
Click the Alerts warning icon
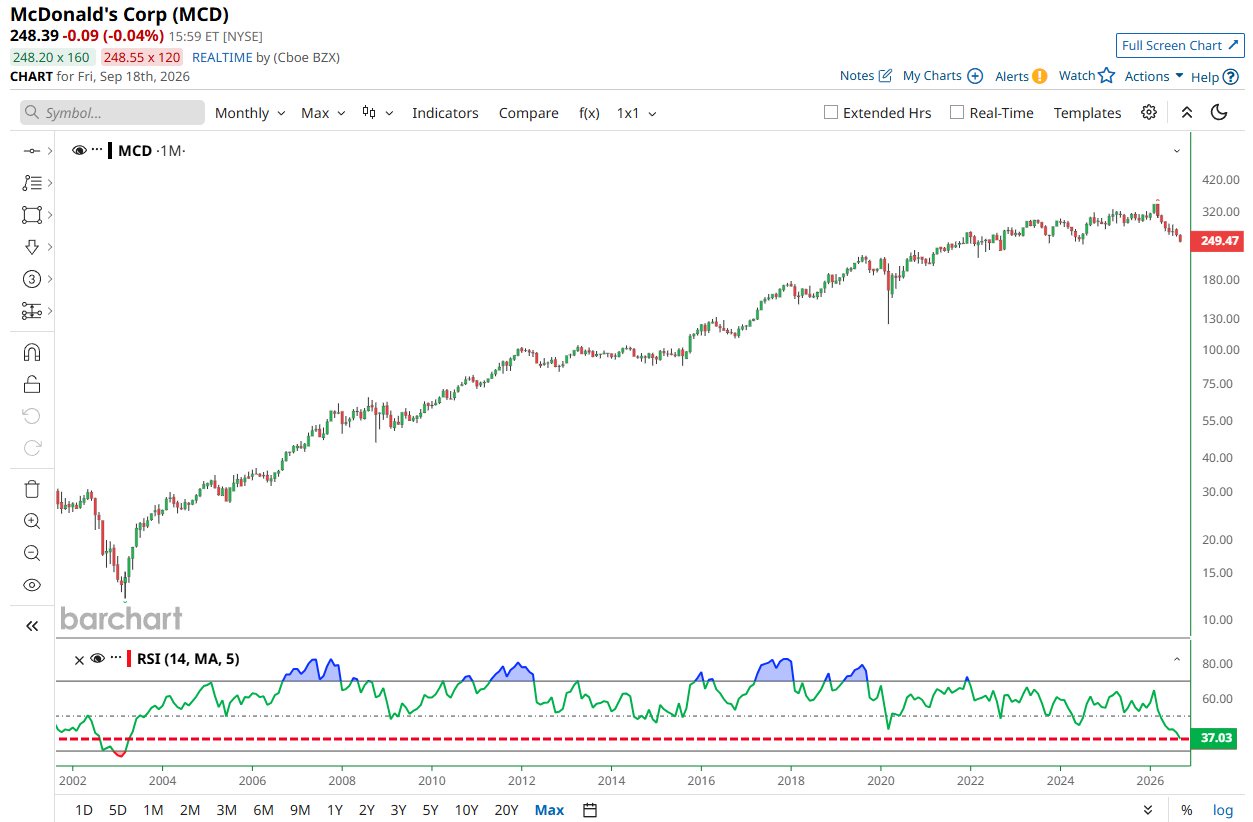(1040, 76)
